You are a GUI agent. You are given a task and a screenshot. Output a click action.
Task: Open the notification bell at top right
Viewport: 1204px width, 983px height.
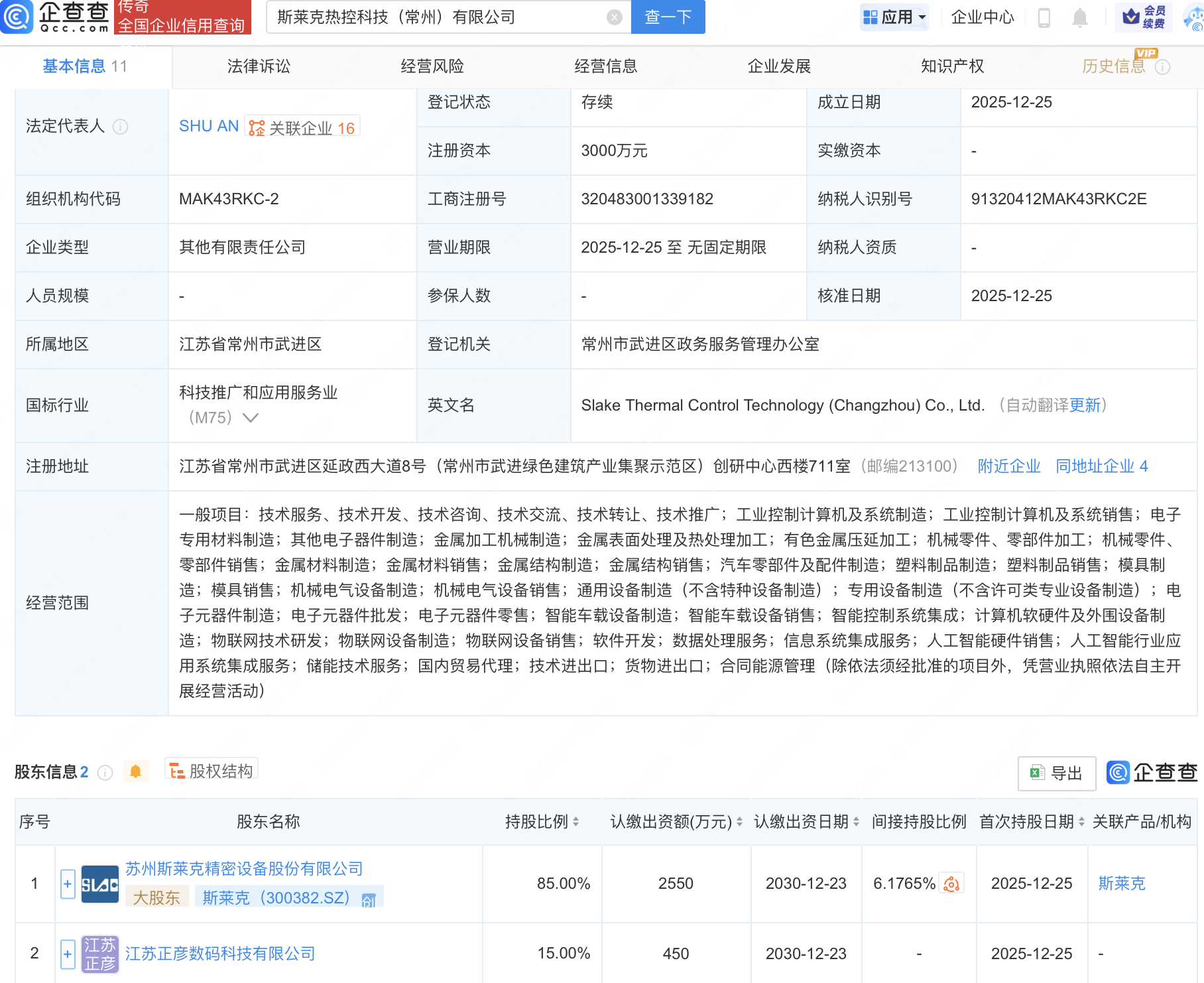coord(1079,18)
